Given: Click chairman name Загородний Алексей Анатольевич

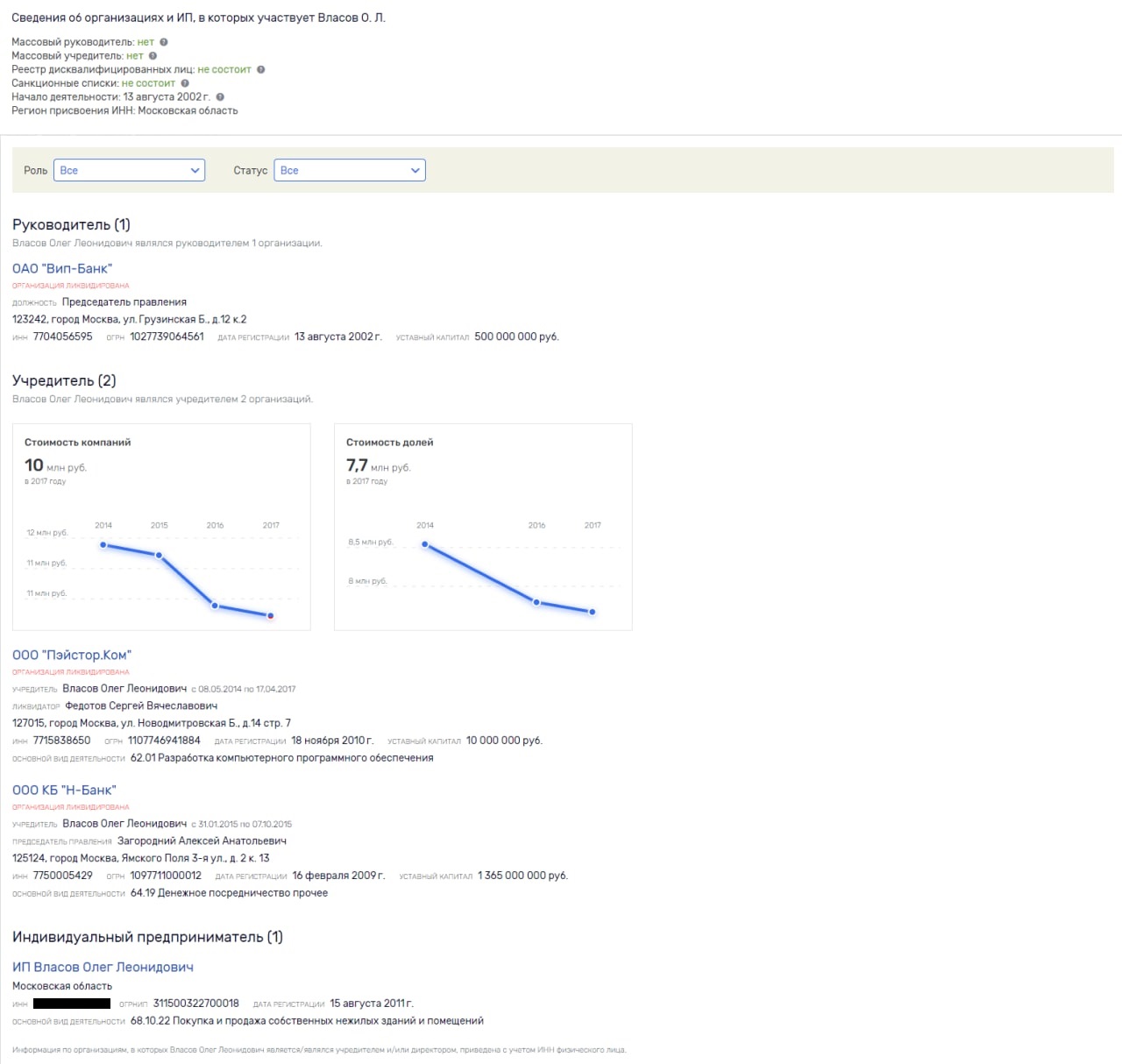Looking at the screenshot, I should (202, 841).
